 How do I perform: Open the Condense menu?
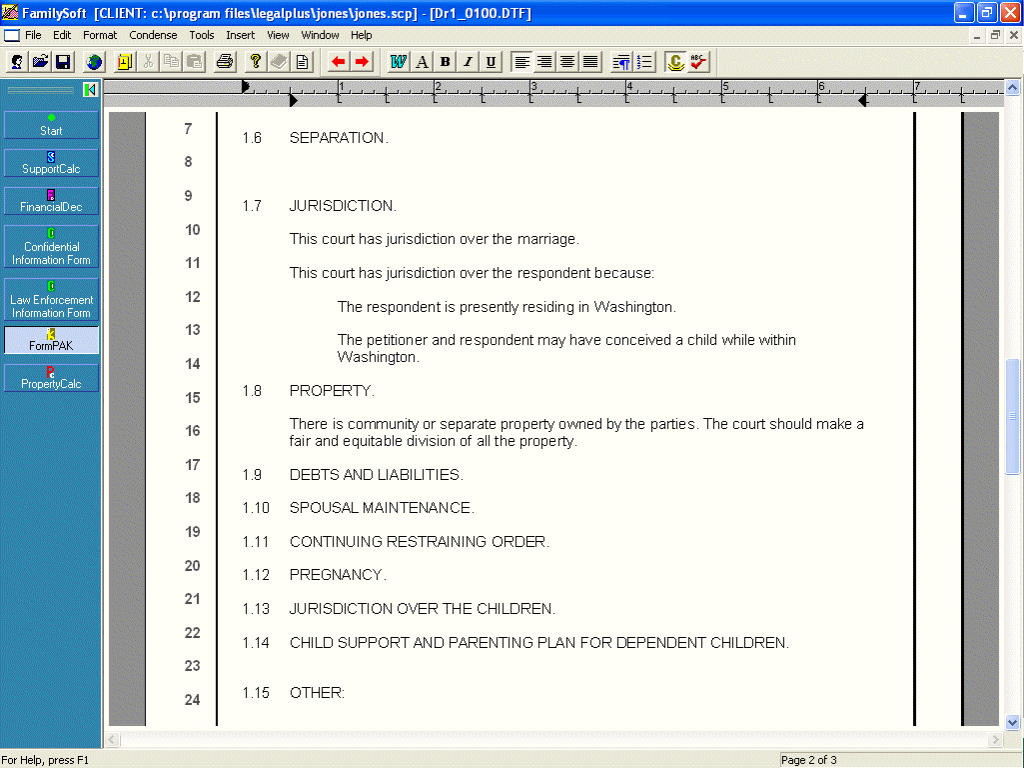[x=153, y=35]
